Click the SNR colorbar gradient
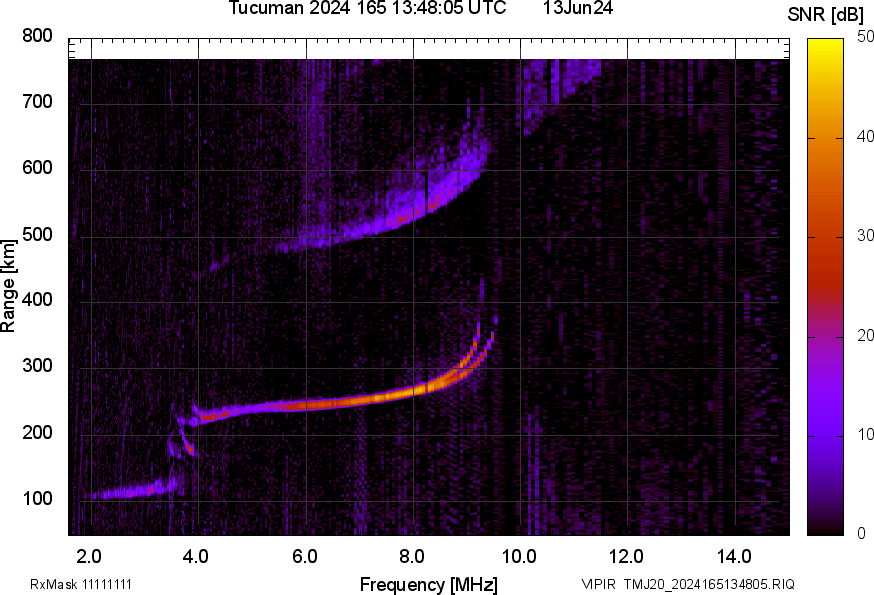The height and width of the screenshot is (595, 874). tap(825, 287)
